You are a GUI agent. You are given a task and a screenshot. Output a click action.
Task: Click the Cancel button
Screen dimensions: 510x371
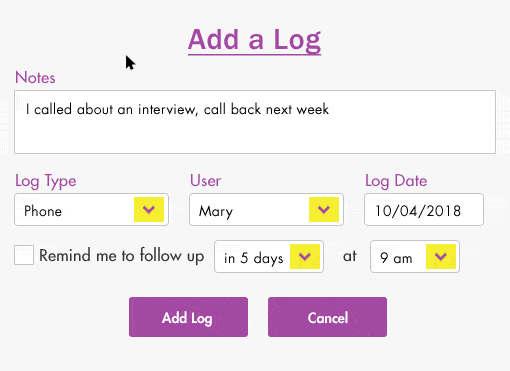(327, 317)
